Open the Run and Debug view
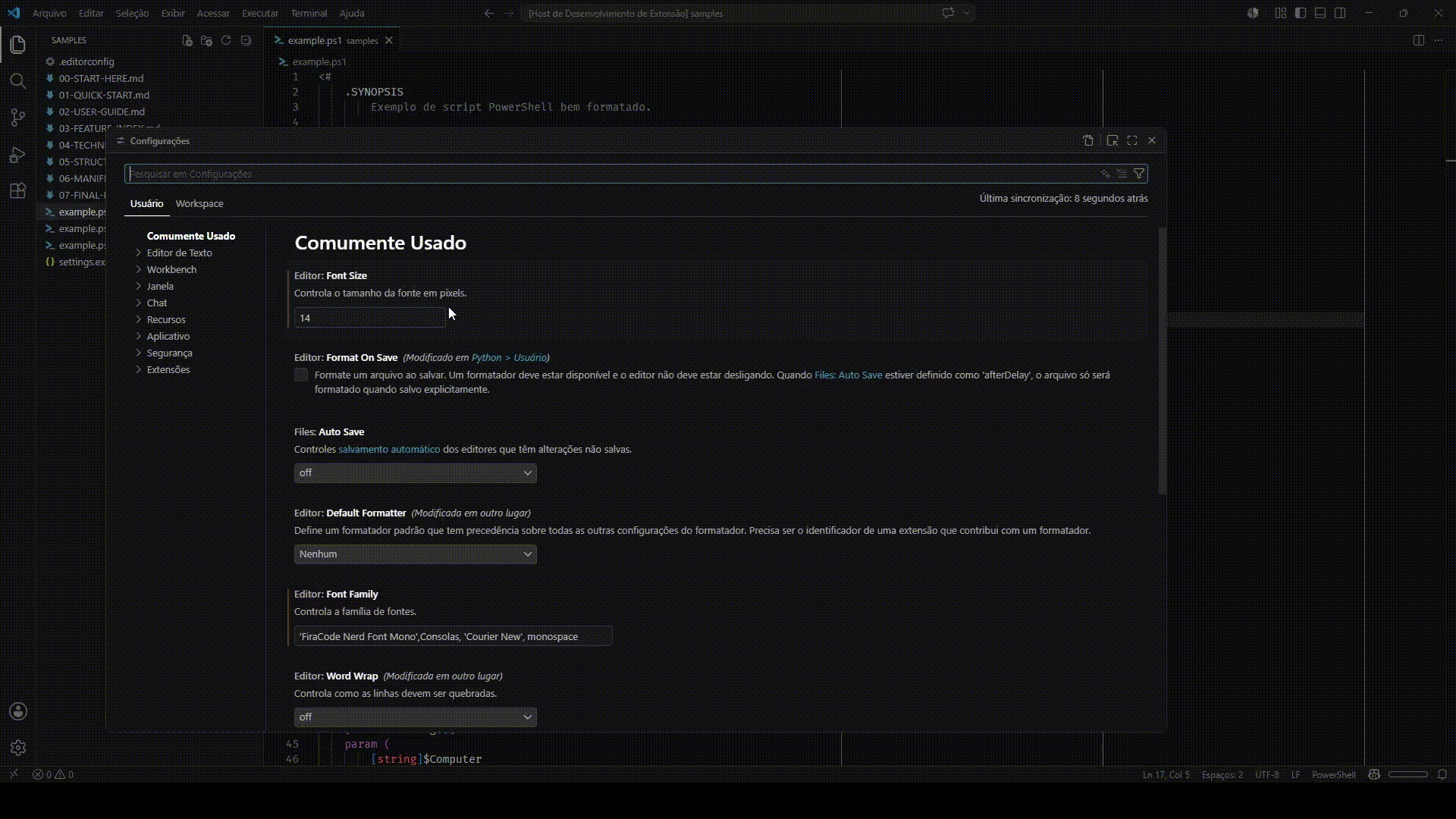 18,155
